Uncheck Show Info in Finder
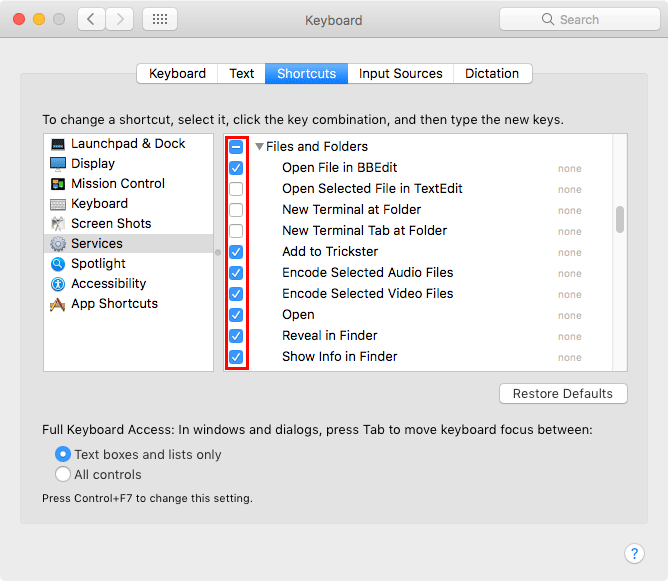 (x=236, y=357)
